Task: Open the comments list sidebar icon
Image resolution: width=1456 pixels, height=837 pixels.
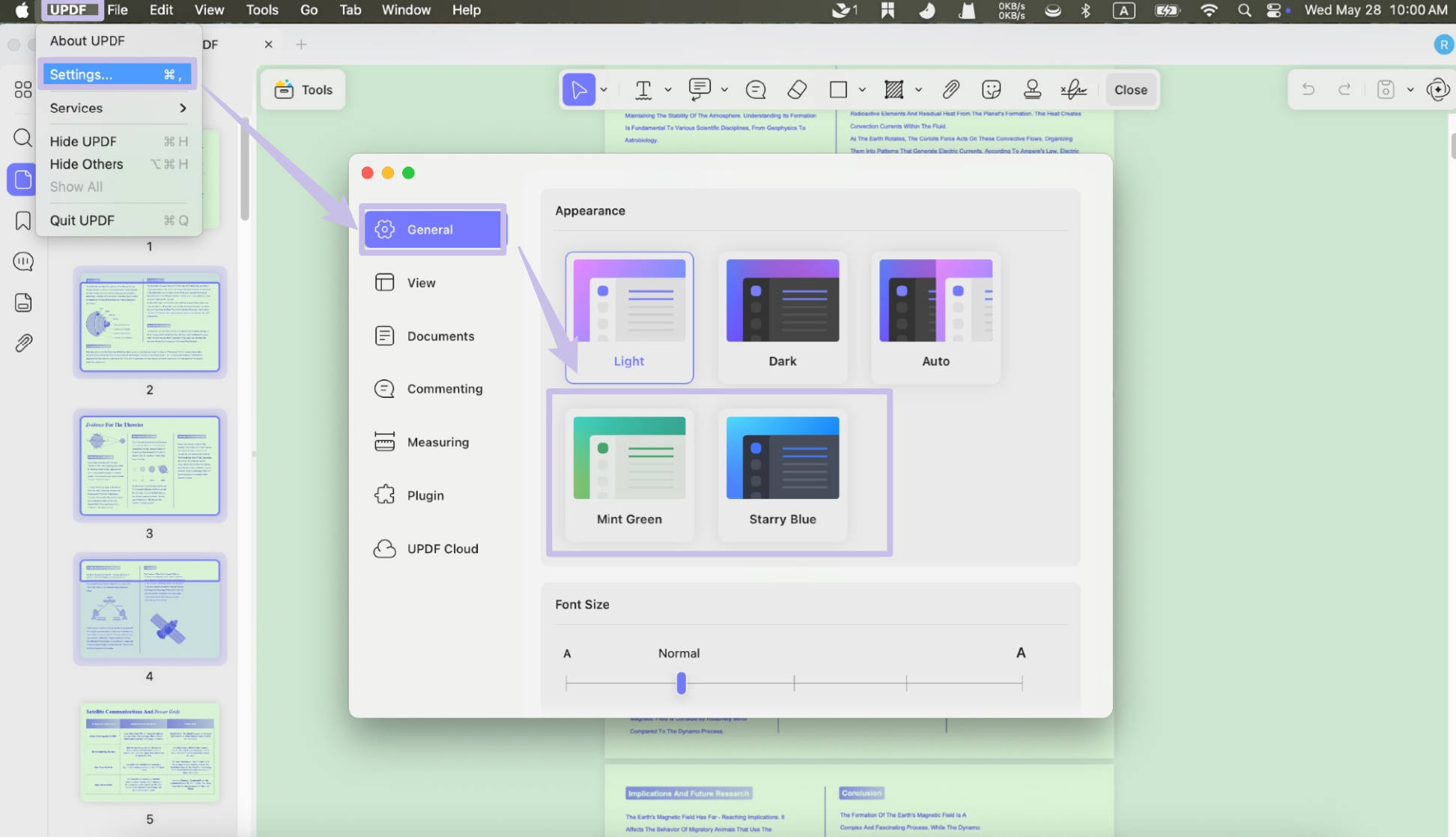Action: [x=23, y=262]
